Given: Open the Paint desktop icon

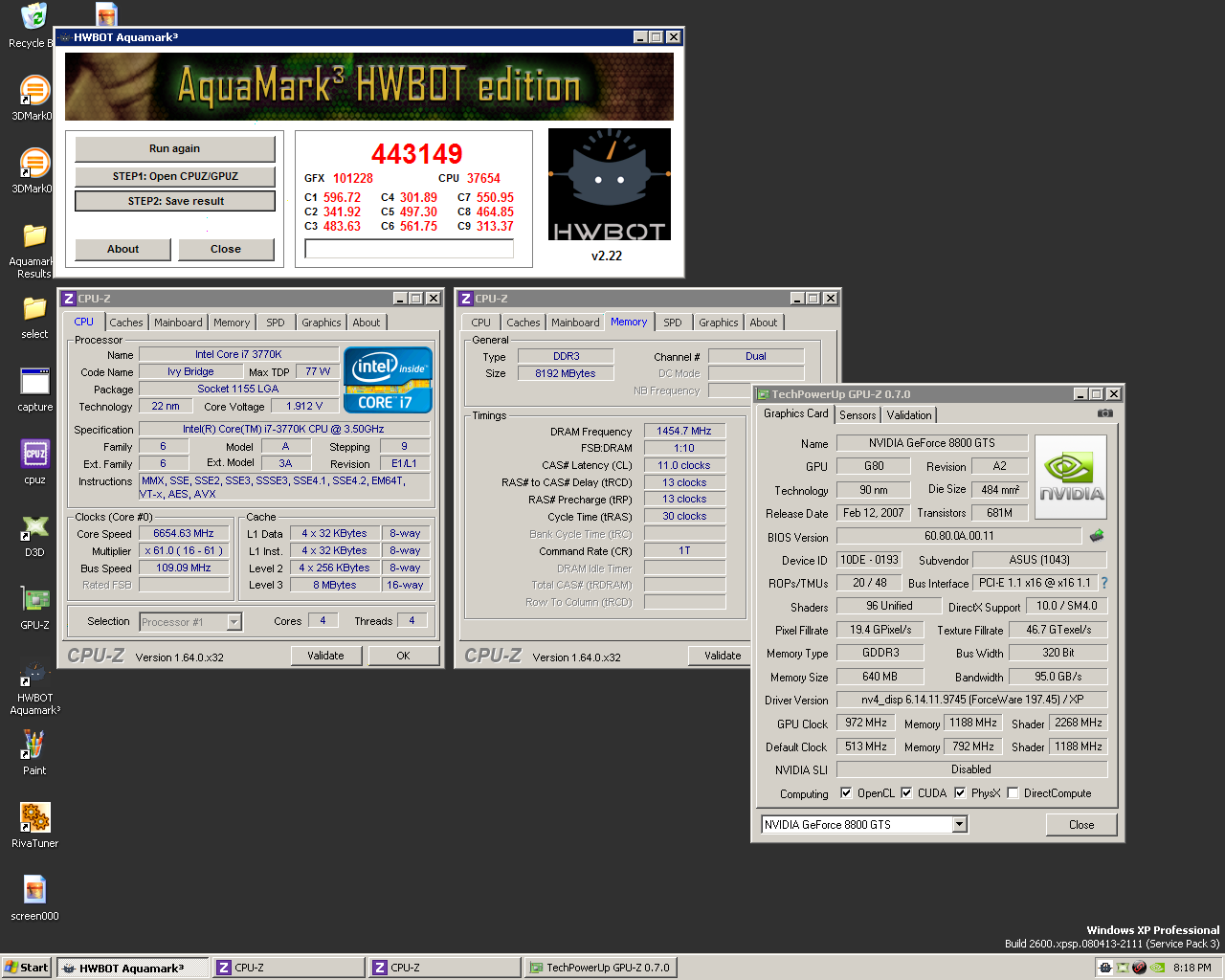Looking at the screenshot, I should click(x=34, y=745).
